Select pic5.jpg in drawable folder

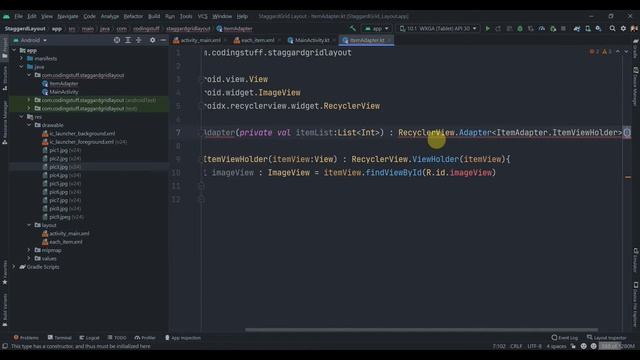(x=62, y=183)
